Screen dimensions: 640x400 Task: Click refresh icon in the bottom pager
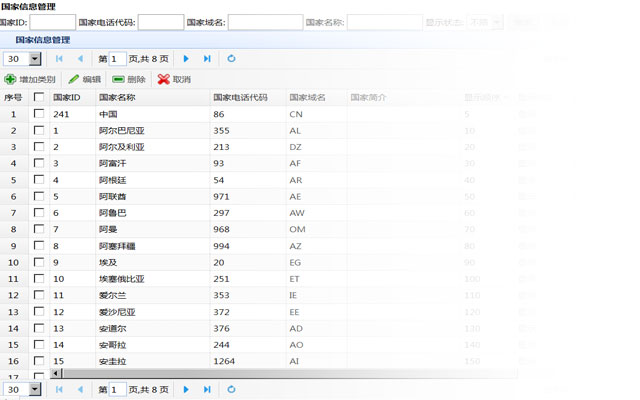[x=232, y=389]
